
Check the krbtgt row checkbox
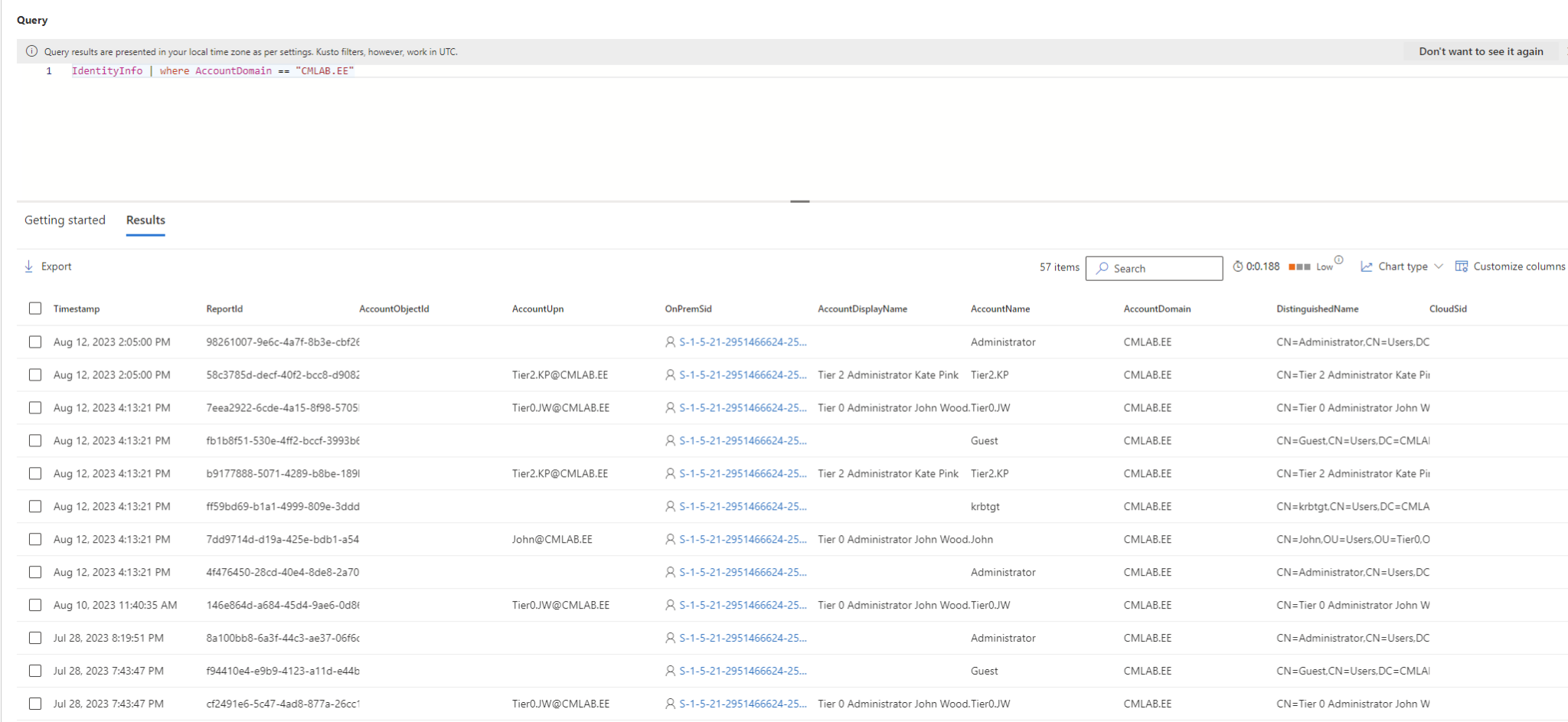35,507
